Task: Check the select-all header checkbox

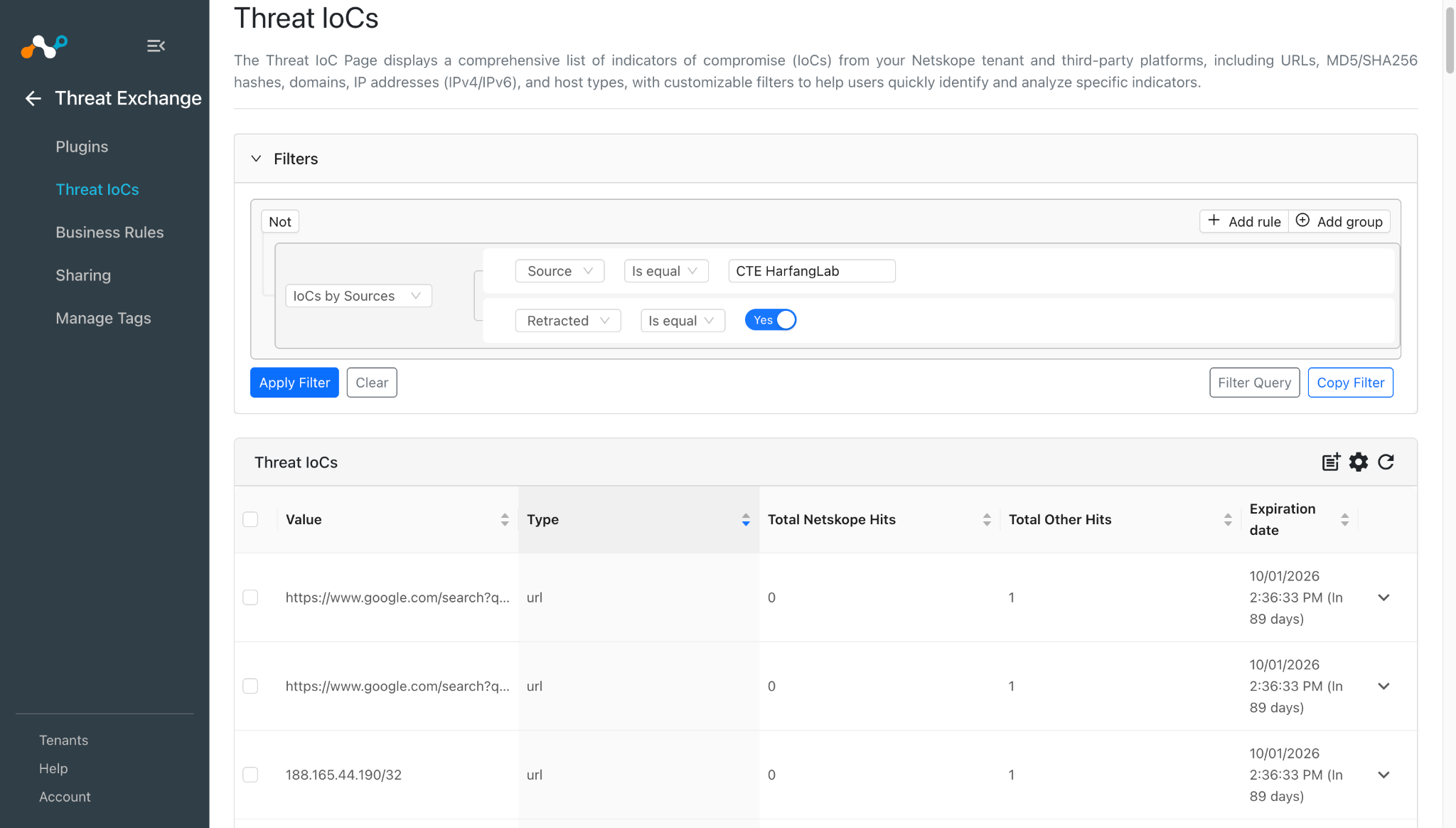Action: tap(250, 519)
